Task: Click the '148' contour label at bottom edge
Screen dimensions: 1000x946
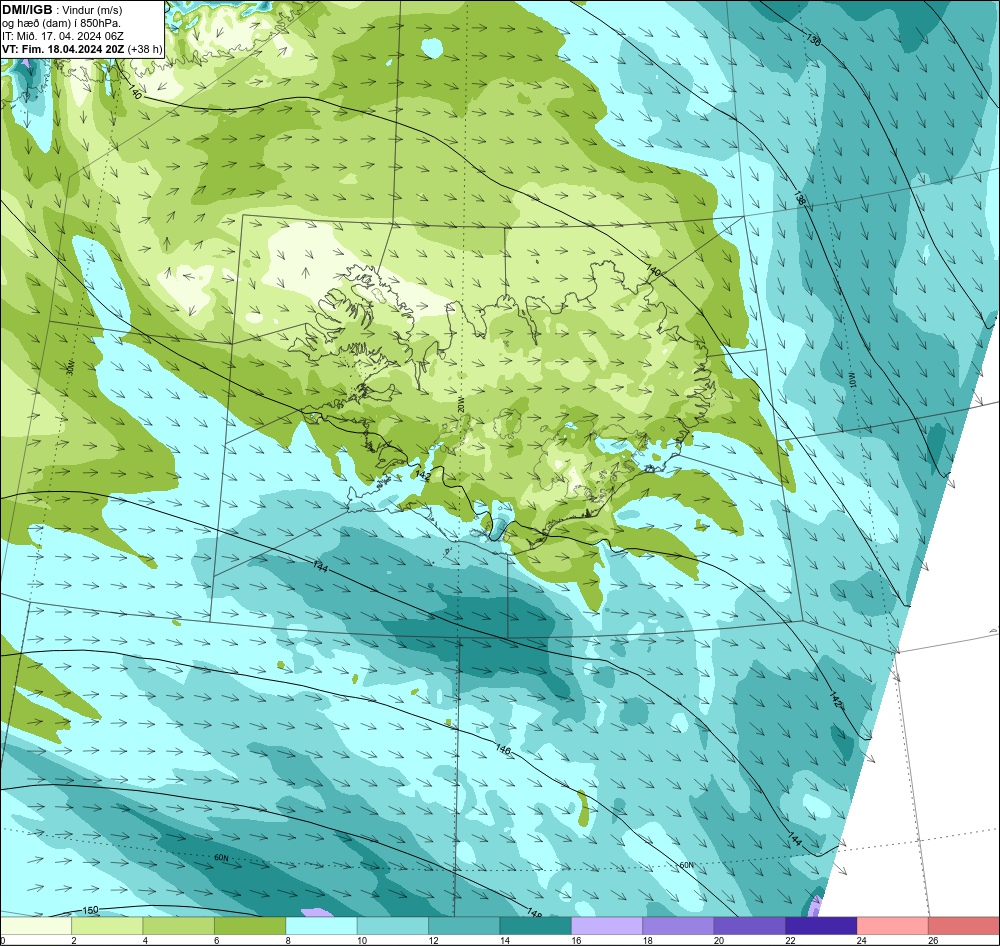Action: tap(534, 914)
